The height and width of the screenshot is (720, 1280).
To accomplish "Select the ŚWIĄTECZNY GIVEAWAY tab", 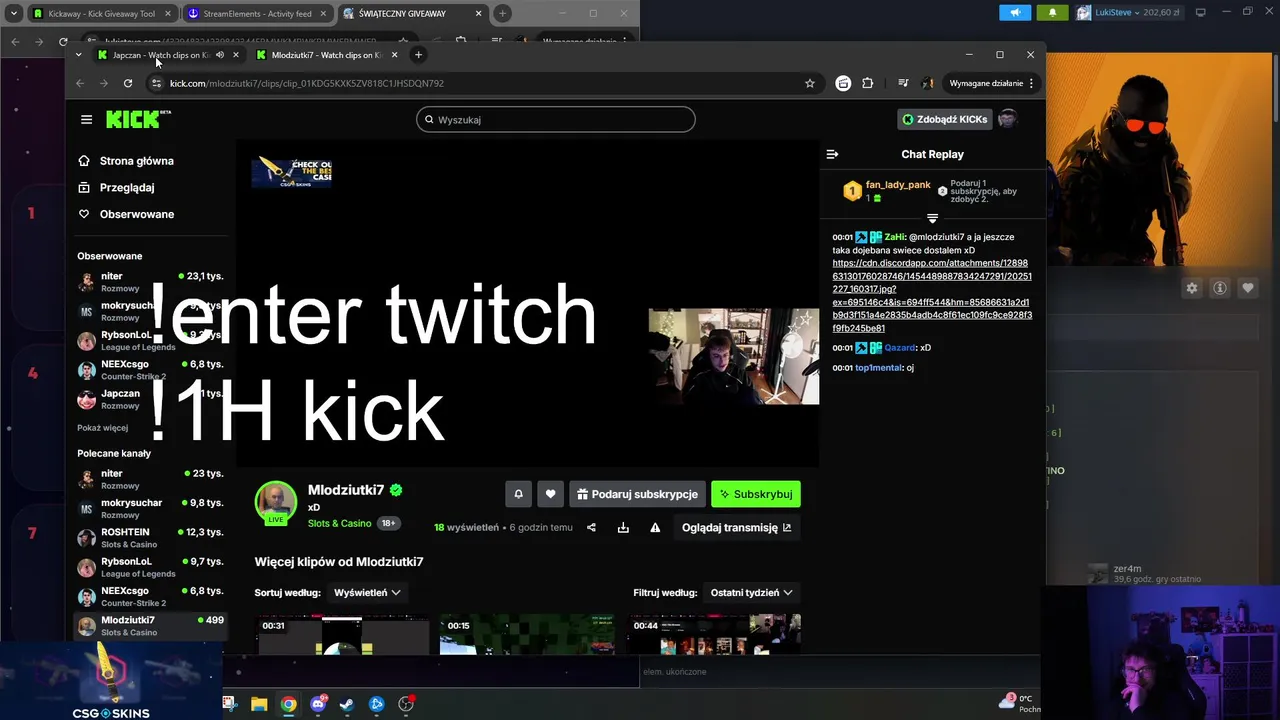I will tap(412, 14).
